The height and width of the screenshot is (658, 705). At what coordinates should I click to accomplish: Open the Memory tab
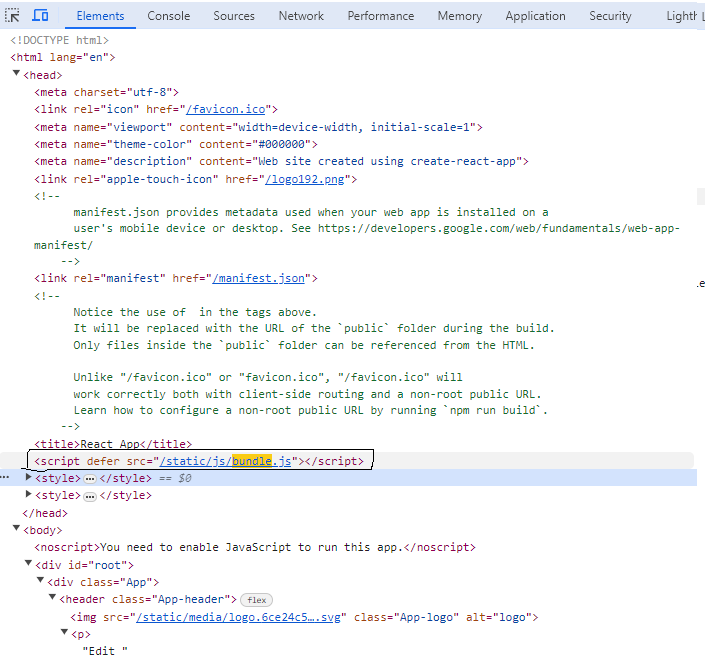point(460,16)
